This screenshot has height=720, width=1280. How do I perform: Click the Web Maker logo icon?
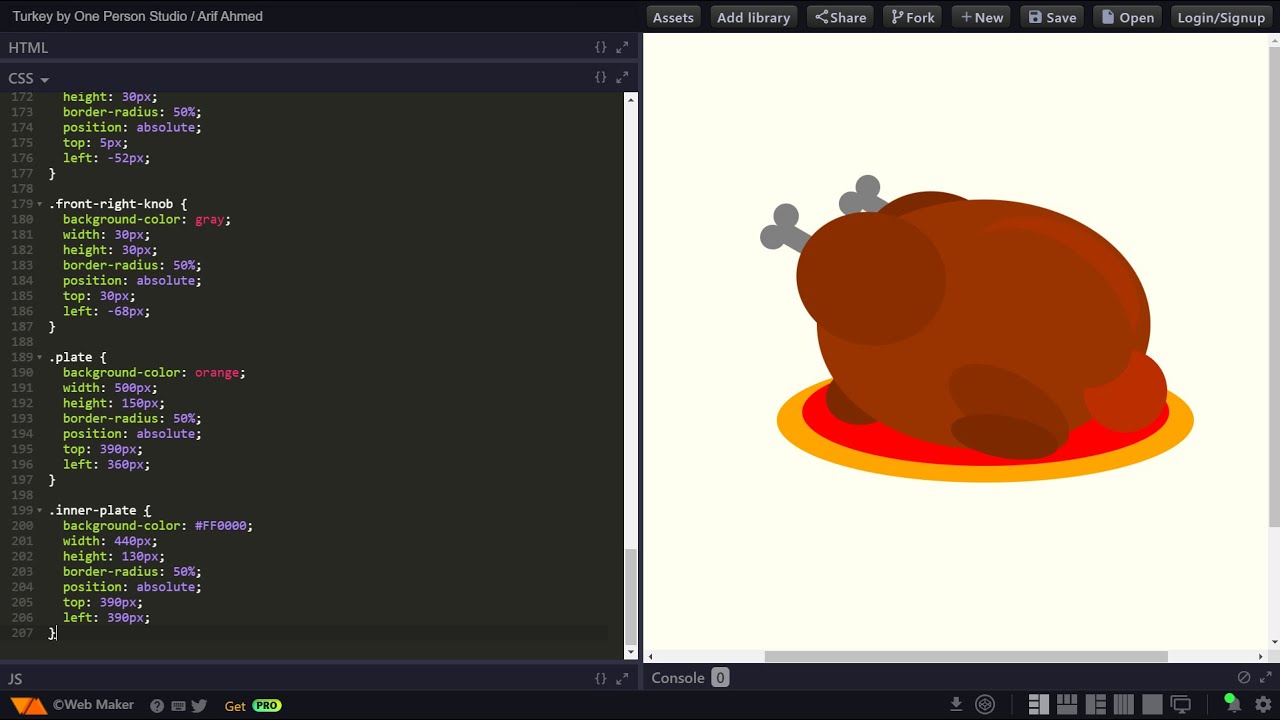click(x=28, y=705)
